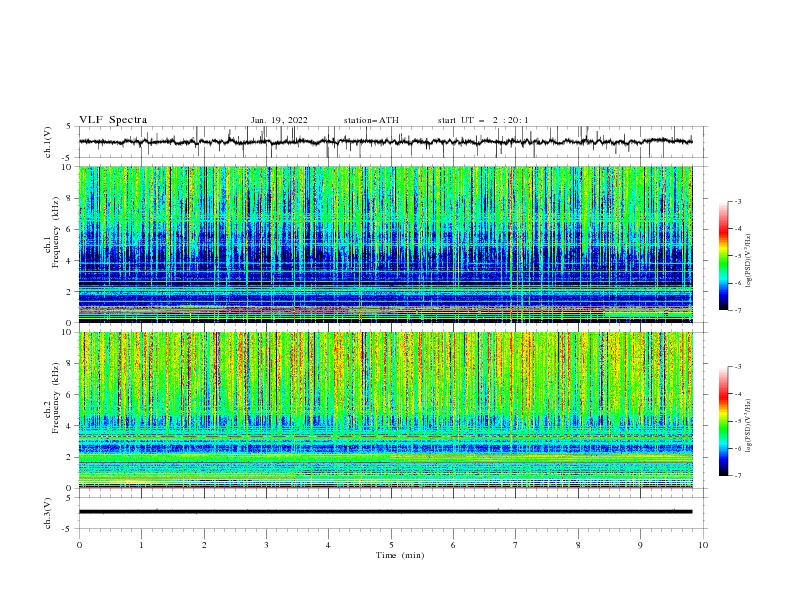Screen dimensions: 792x612
Task: Click the "2" tick on the time axis
Action: pos(204,545)
